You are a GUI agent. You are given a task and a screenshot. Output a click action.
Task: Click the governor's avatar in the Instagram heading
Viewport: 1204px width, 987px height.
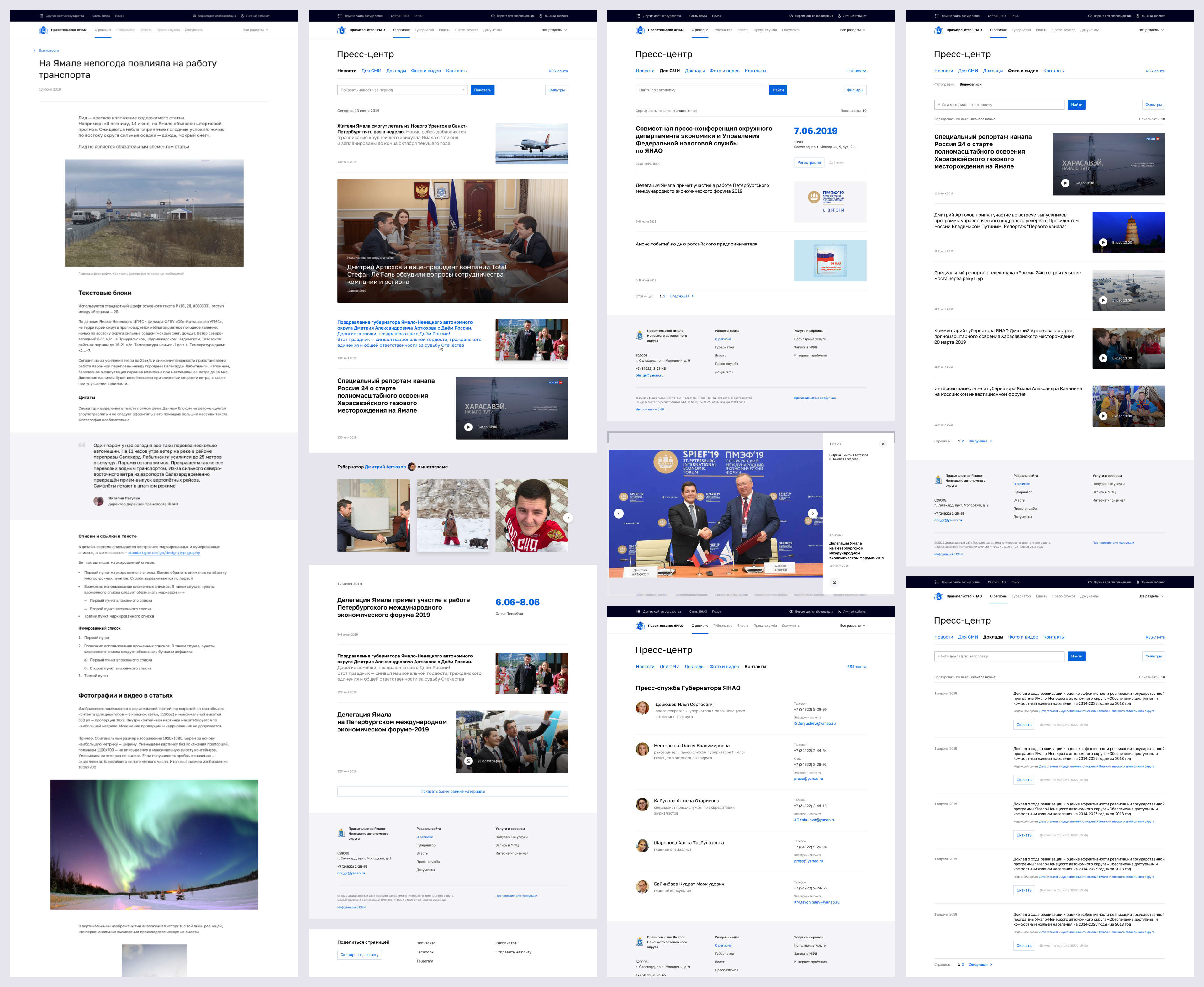pyautogui.click(x=412, y=467)
